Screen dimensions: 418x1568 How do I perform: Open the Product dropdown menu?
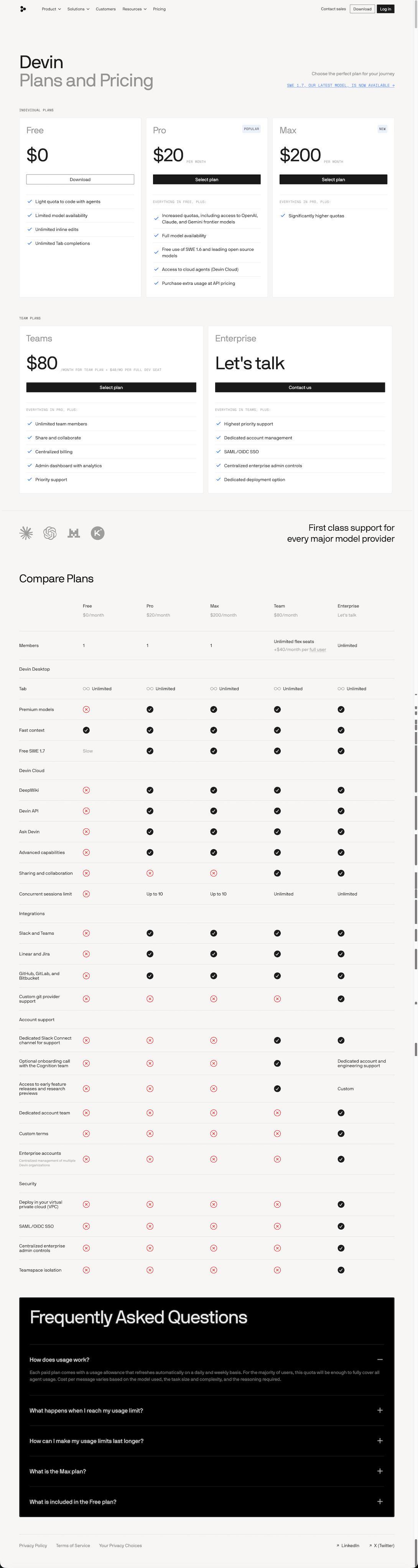click(51, 9)
